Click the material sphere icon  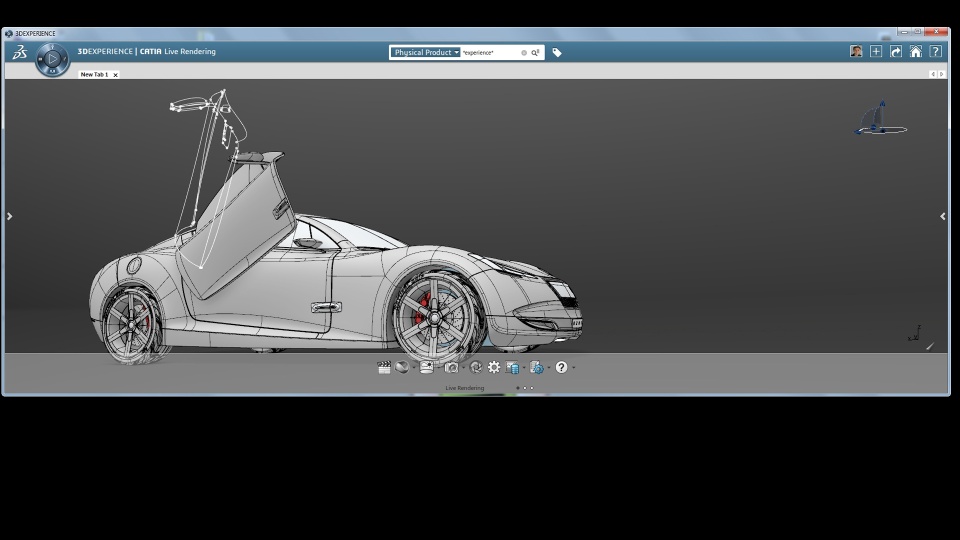pos(402,367)
